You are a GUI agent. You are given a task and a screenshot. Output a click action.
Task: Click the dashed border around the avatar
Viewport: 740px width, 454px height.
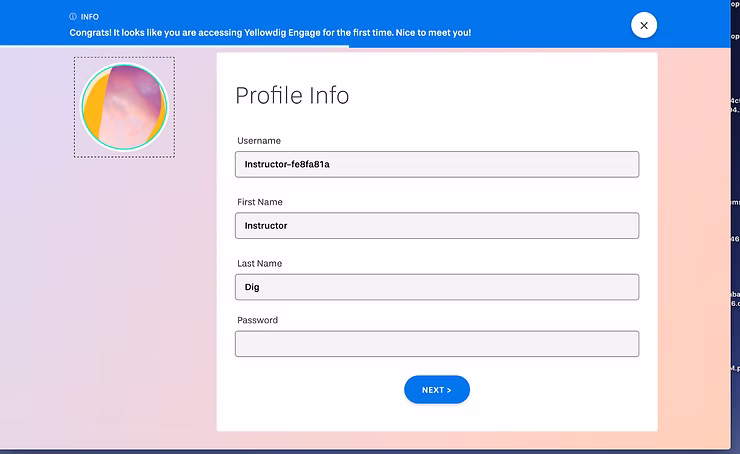(x=75, y=107)
